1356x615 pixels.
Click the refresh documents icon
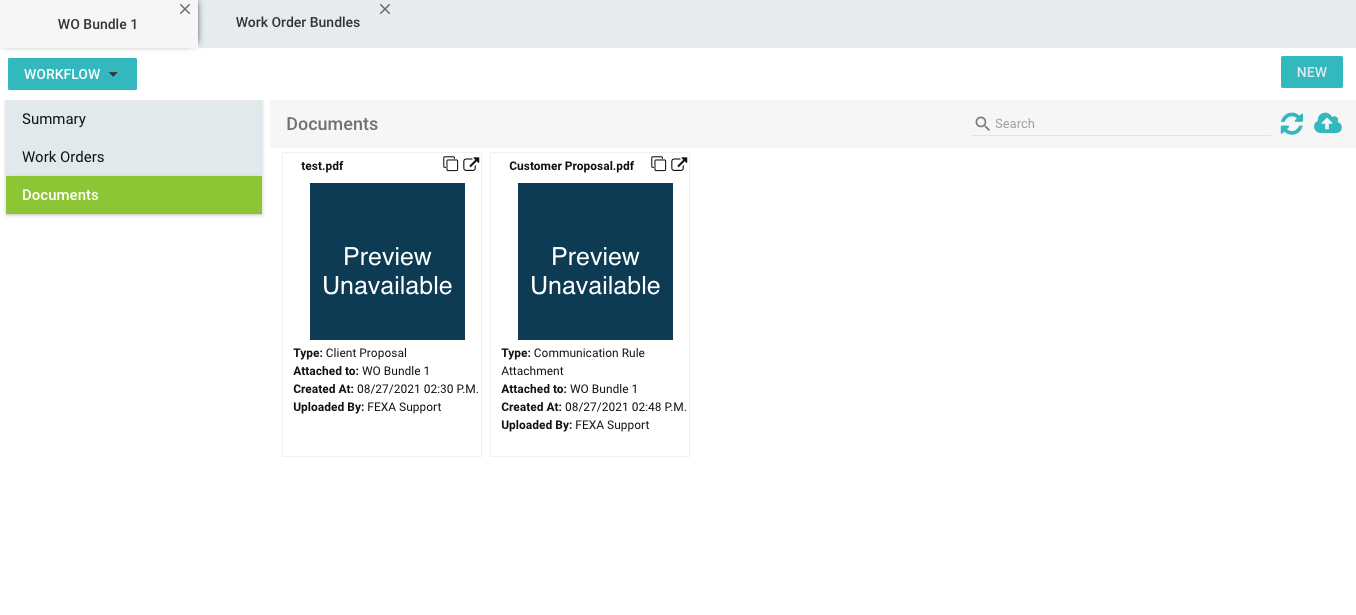pyautogui.click(x=1291, y=124)
